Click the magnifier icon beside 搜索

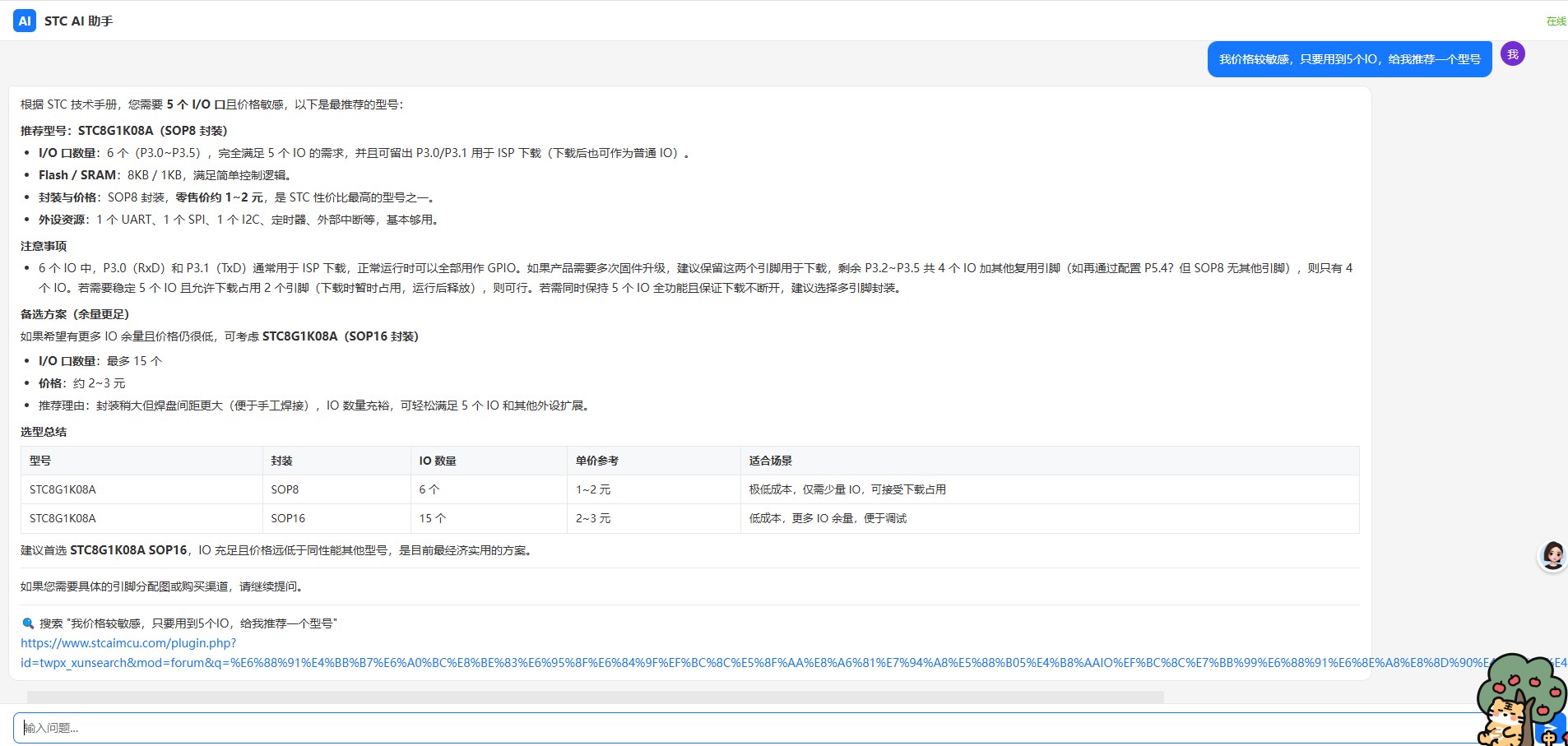[28, 623]
